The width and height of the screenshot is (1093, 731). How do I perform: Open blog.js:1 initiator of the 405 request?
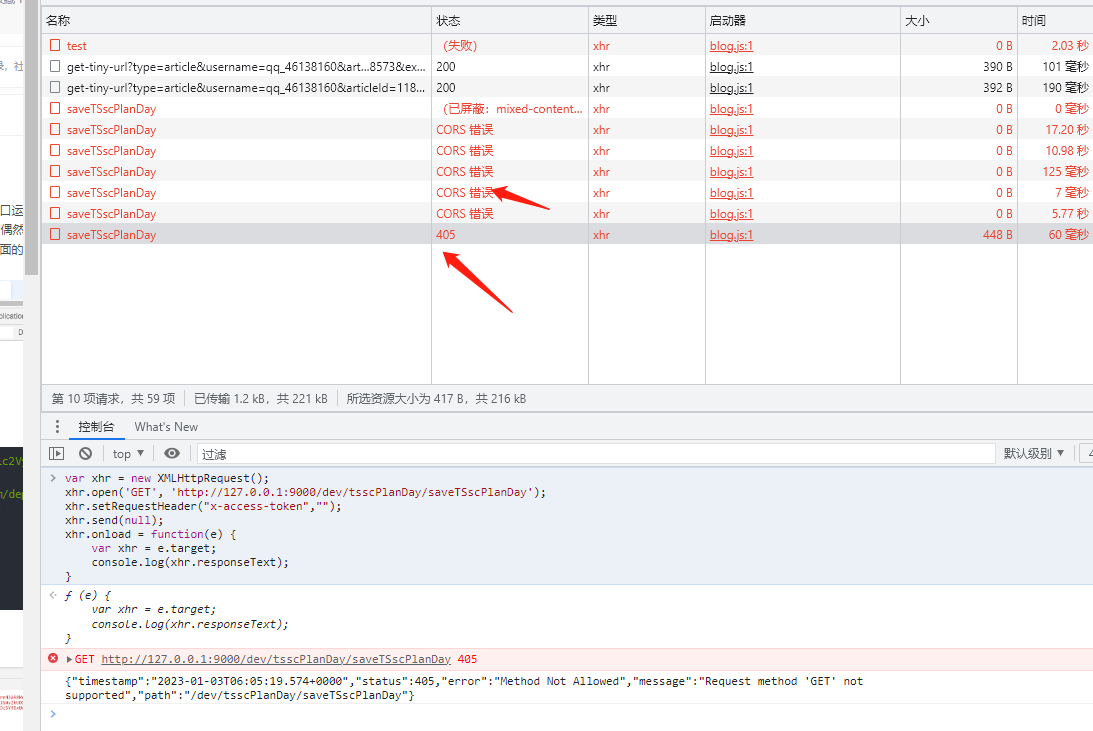731,235
